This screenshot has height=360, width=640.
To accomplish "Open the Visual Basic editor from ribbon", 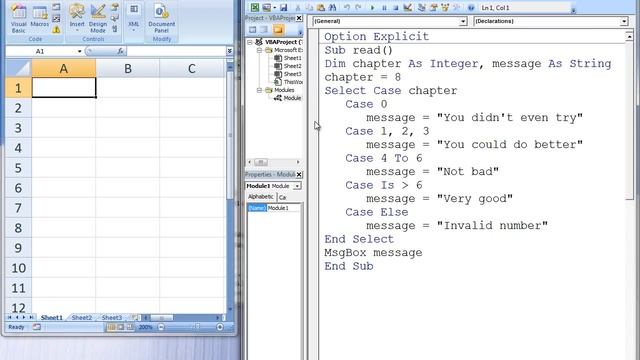I will click(18, 18).
